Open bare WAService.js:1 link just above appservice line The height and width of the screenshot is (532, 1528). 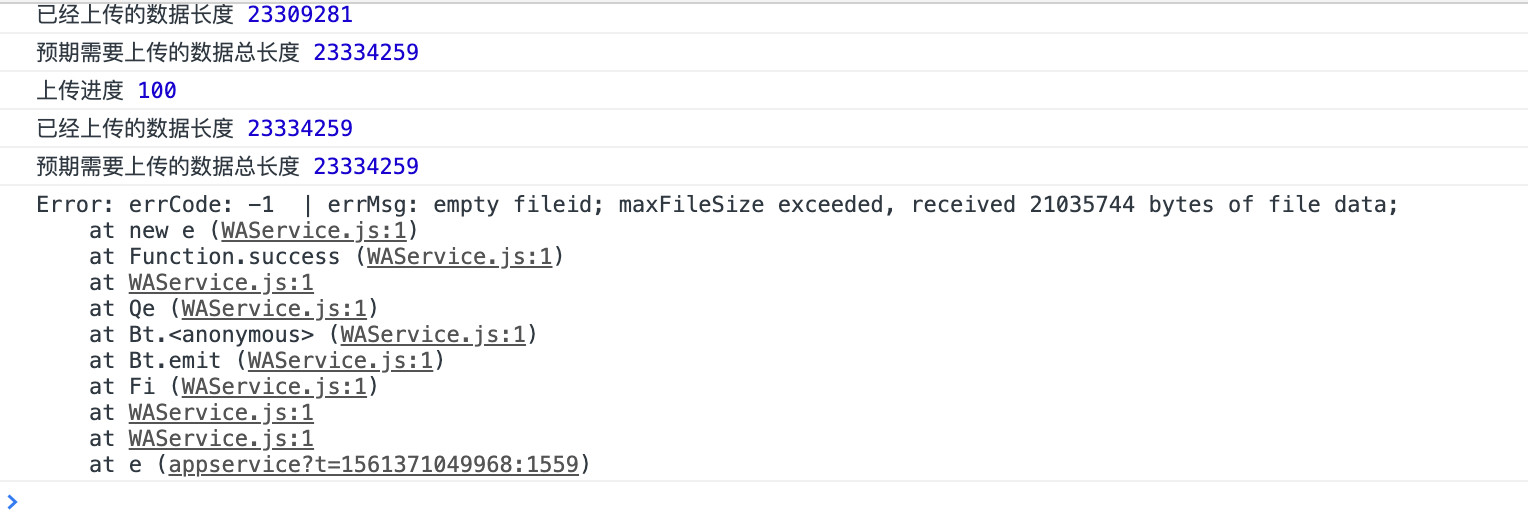(221, 439)
